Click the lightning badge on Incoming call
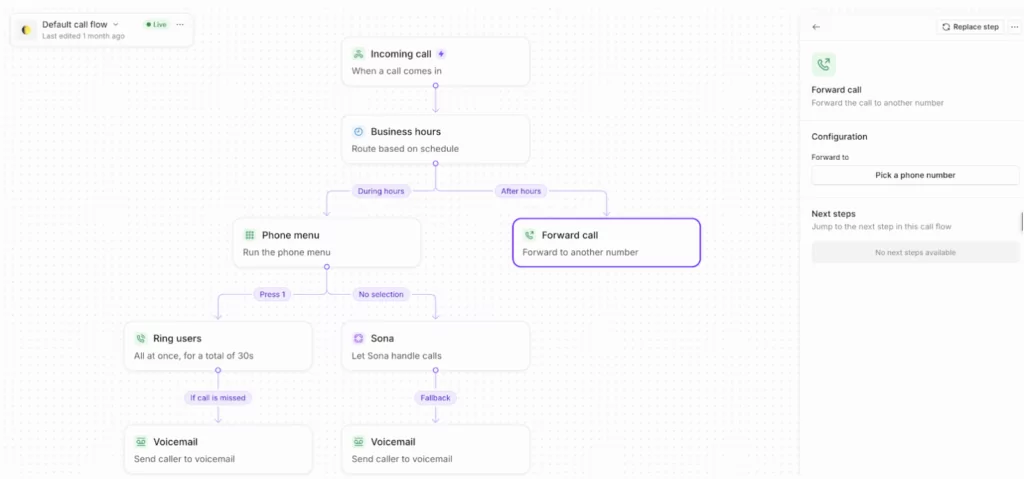 (441, 54)
